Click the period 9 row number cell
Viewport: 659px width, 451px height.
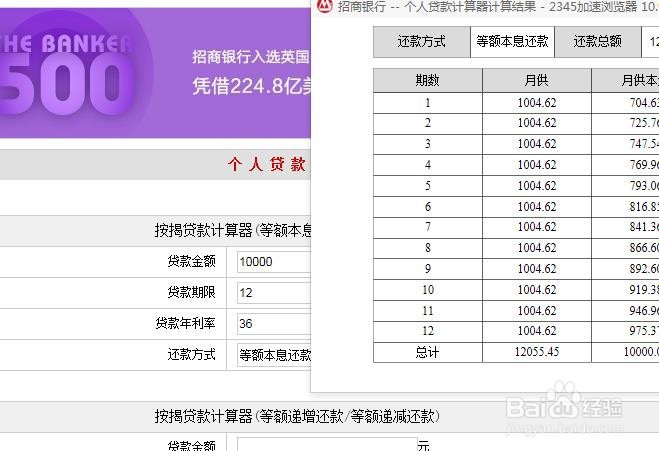click(x=427, y=269)
